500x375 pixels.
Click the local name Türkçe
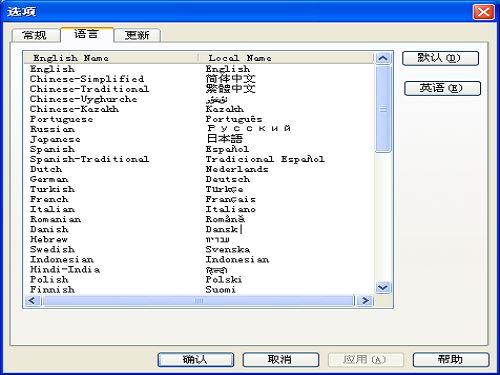point(224,189)
